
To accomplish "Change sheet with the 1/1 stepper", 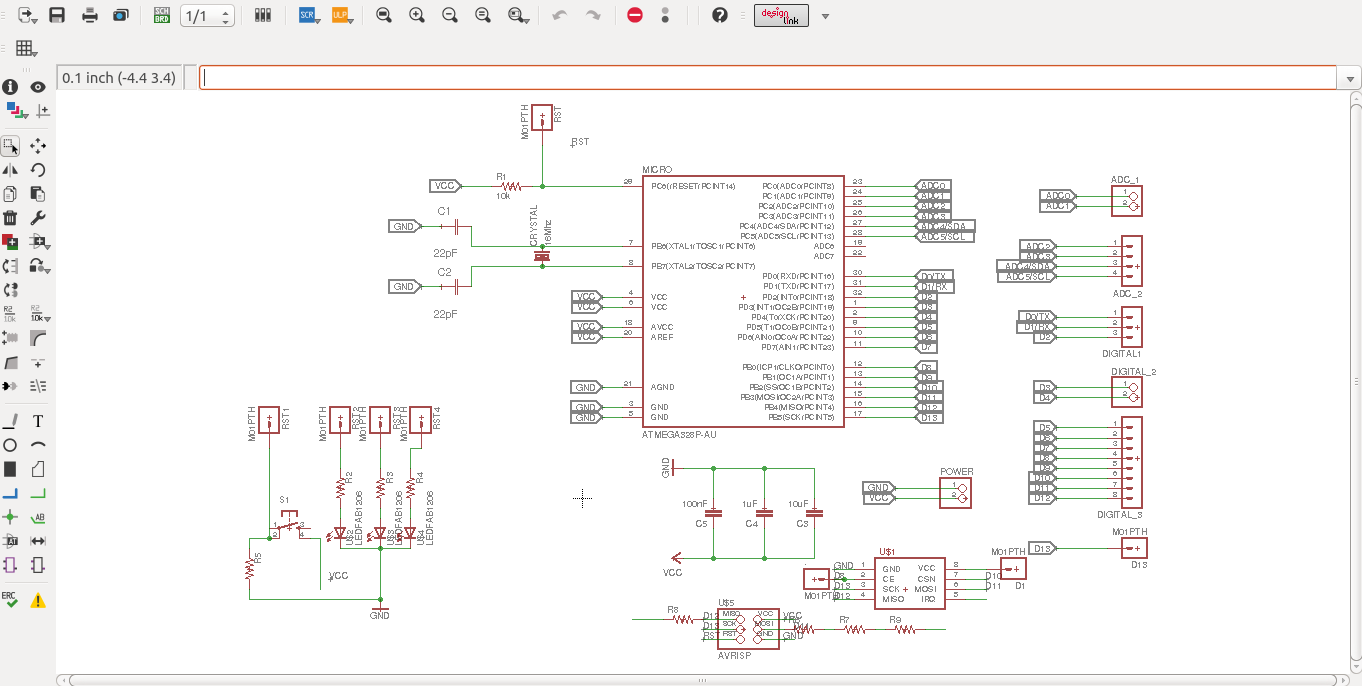I will point(208,16).
